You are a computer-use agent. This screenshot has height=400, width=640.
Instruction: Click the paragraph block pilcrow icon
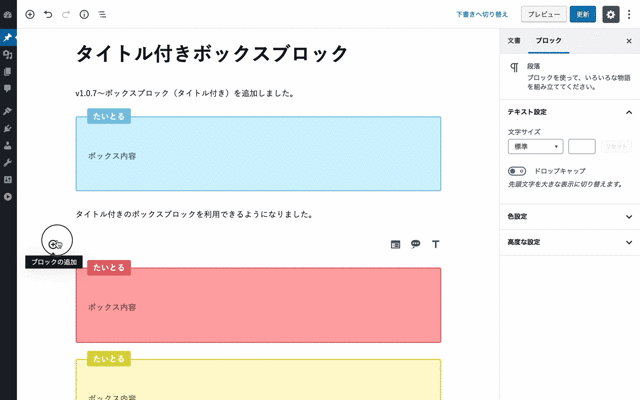click(514, 67)
